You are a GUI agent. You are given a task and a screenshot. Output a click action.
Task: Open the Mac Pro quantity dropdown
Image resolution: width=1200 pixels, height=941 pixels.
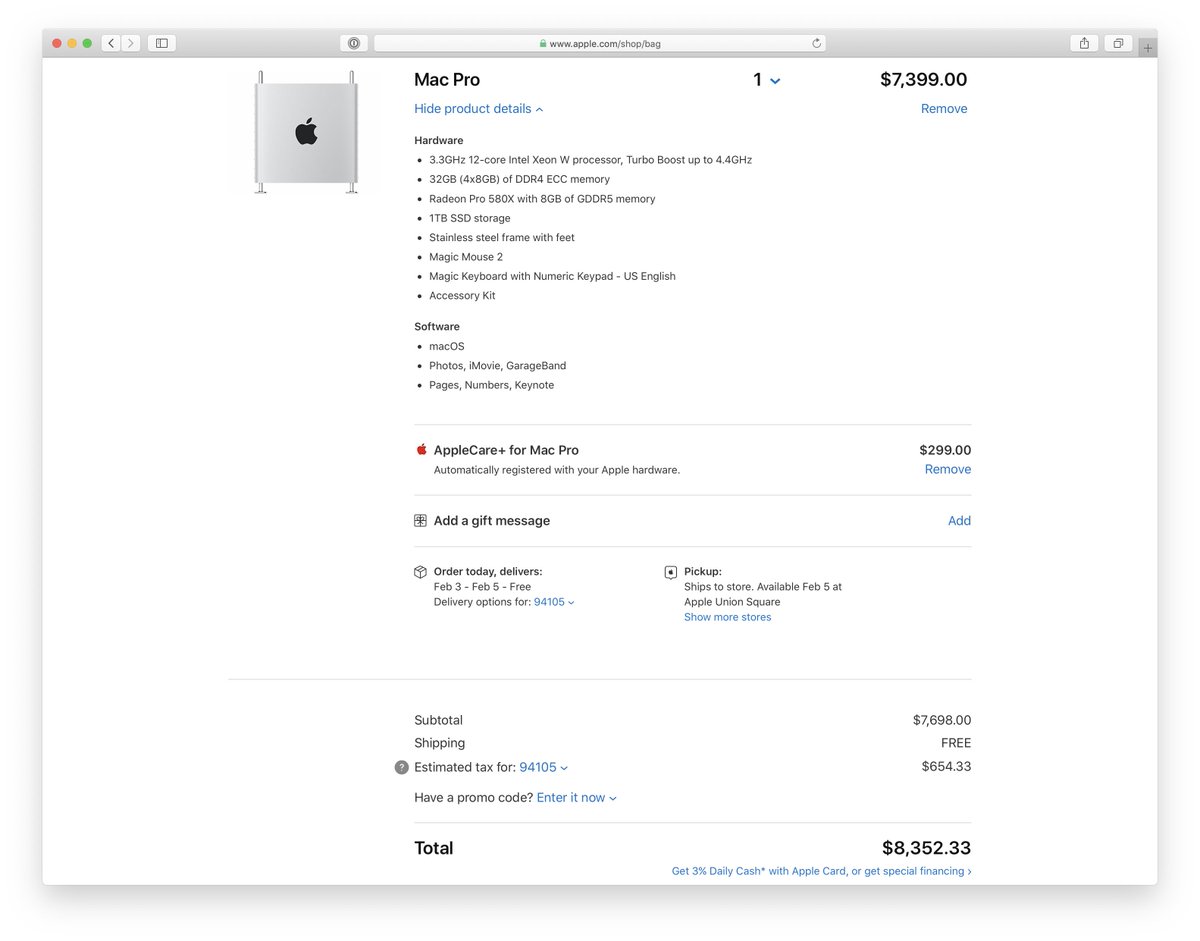pos(766,80)
